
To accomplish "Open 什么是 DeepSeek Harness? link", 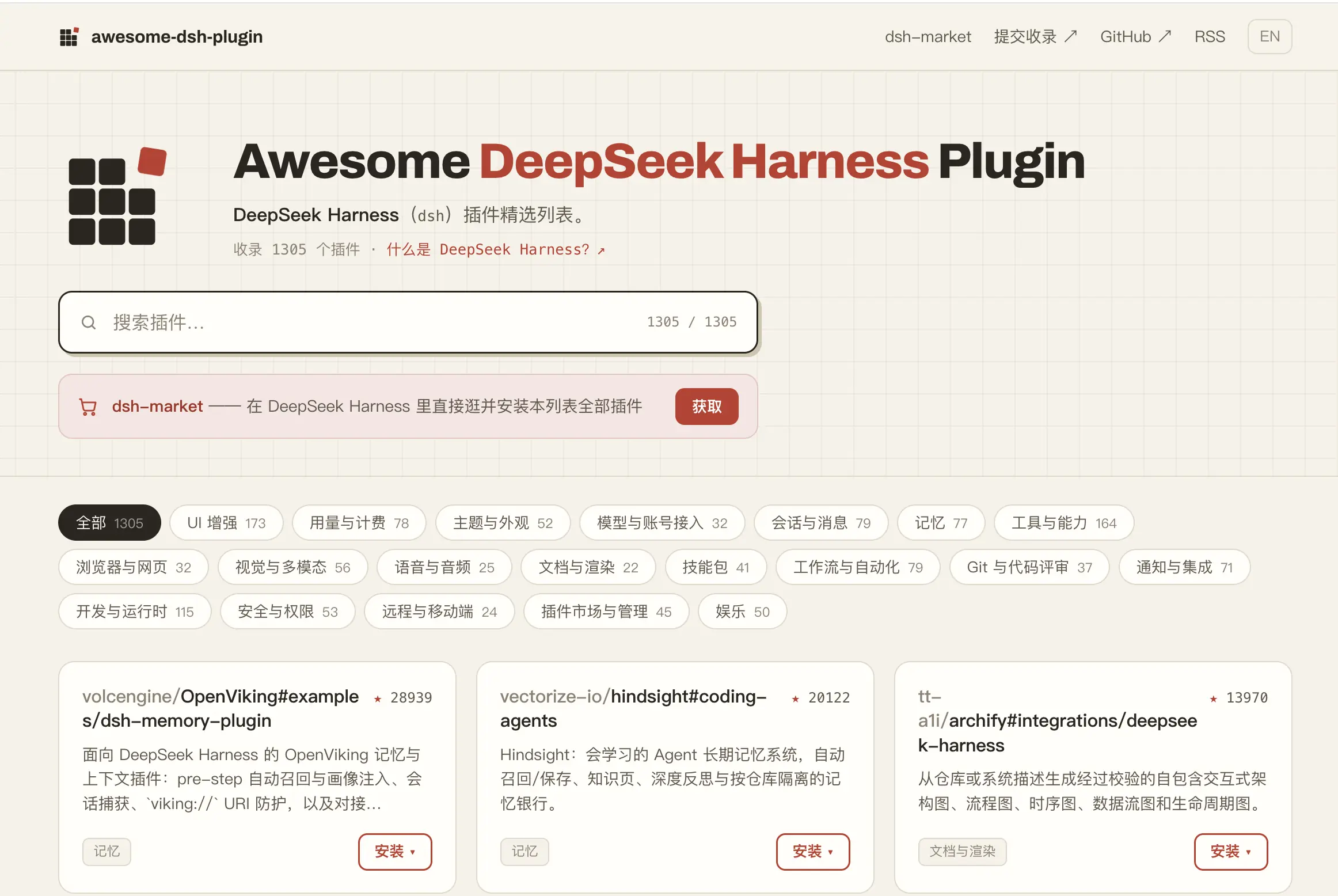I will [496, 249].
